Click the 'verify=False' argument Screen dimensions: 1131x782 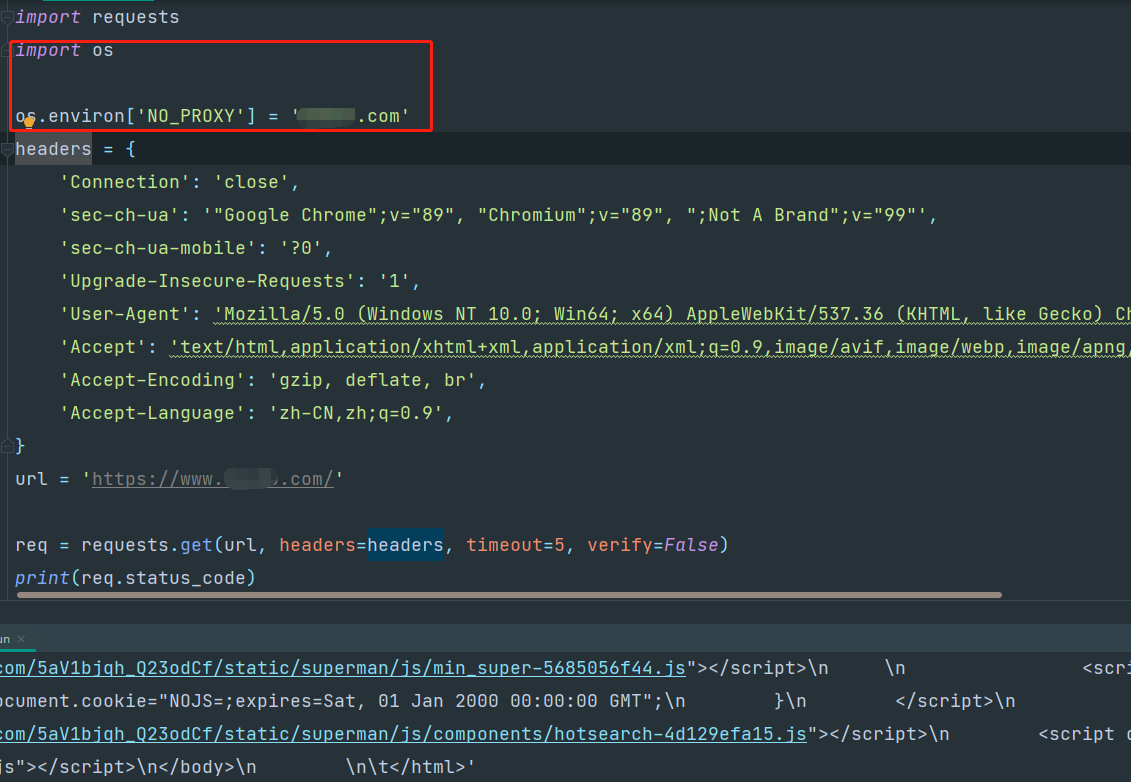(x=653, y=545)
